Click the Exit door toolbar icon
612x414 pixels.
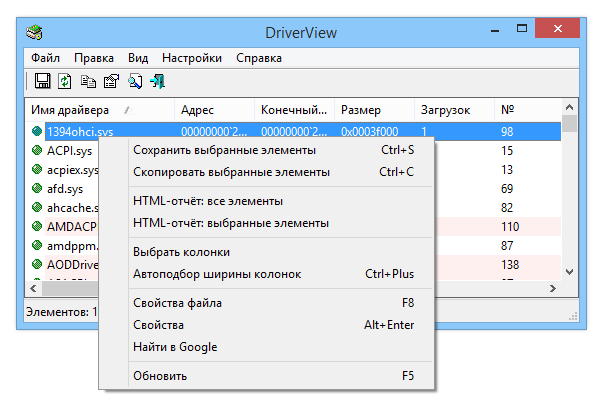pyautogui.click(x=157, y=81)
